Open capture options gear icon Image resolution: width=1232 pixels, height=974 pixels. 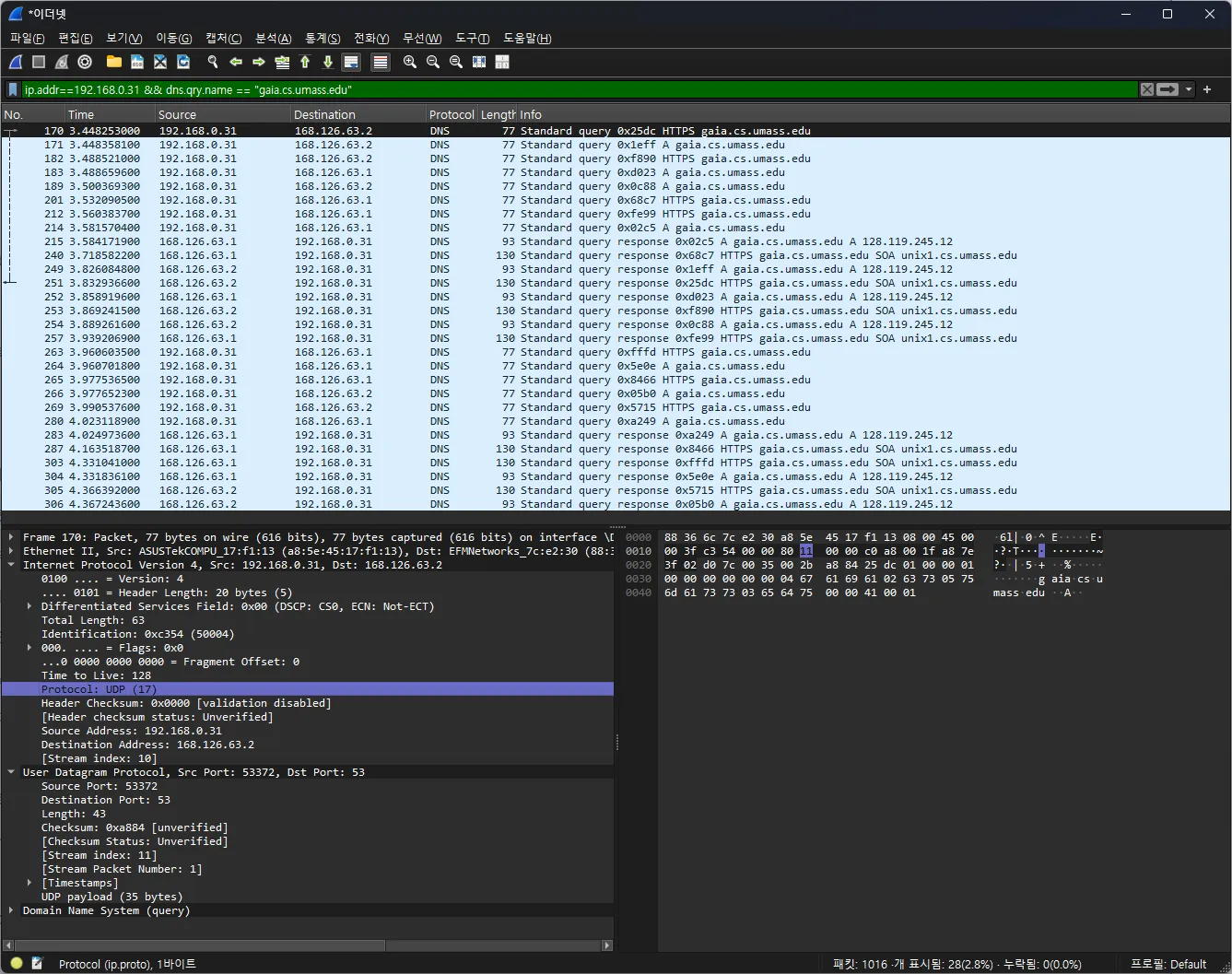[85, 62]
